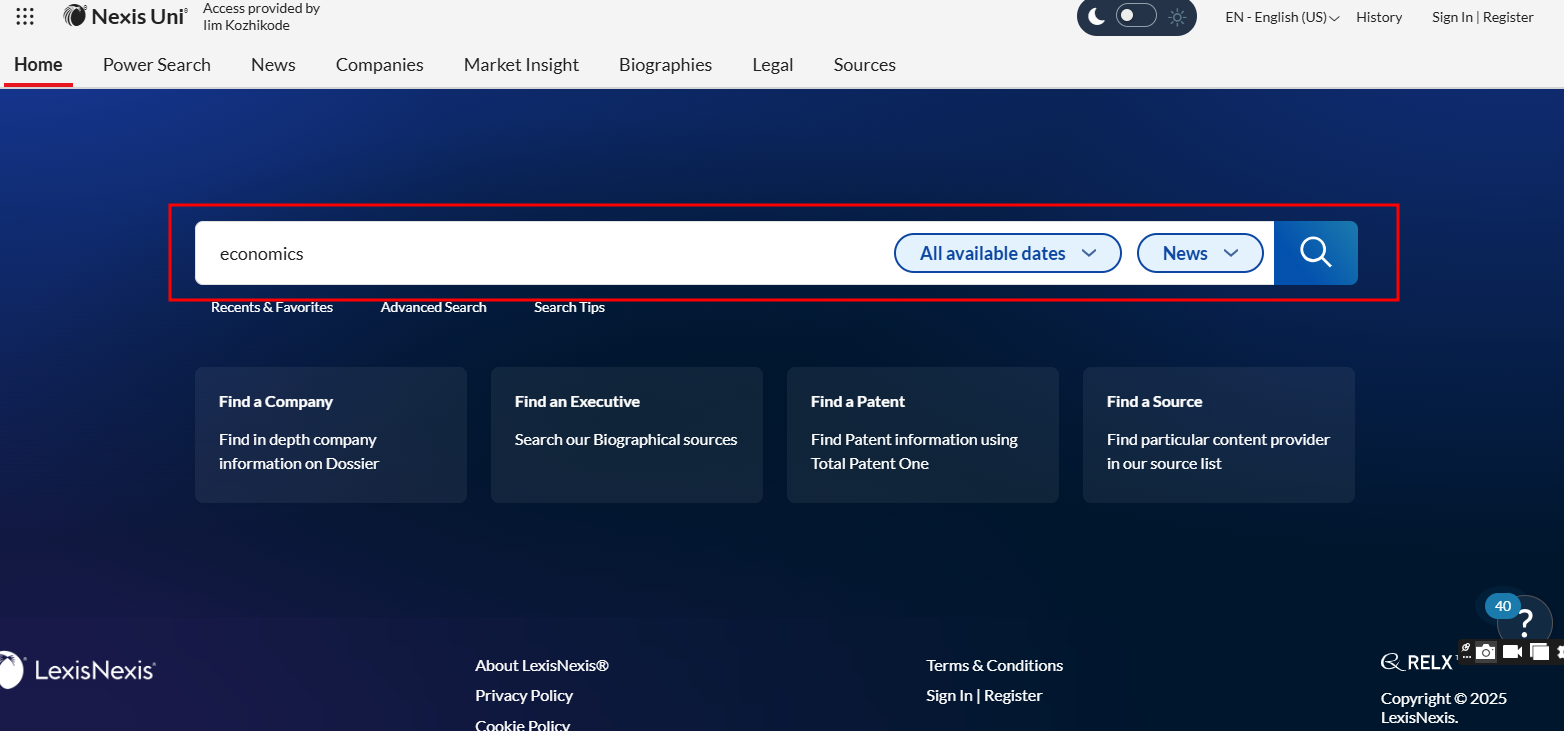Click the RELX logo in footer
The image size is (1564, 731).
1416,662
